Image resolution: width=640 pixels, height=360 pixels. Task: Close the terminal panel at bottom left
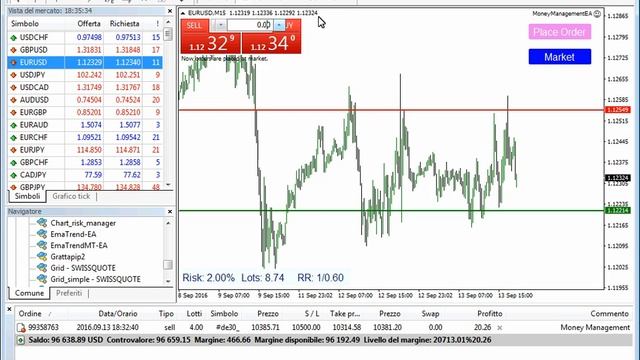9,309
